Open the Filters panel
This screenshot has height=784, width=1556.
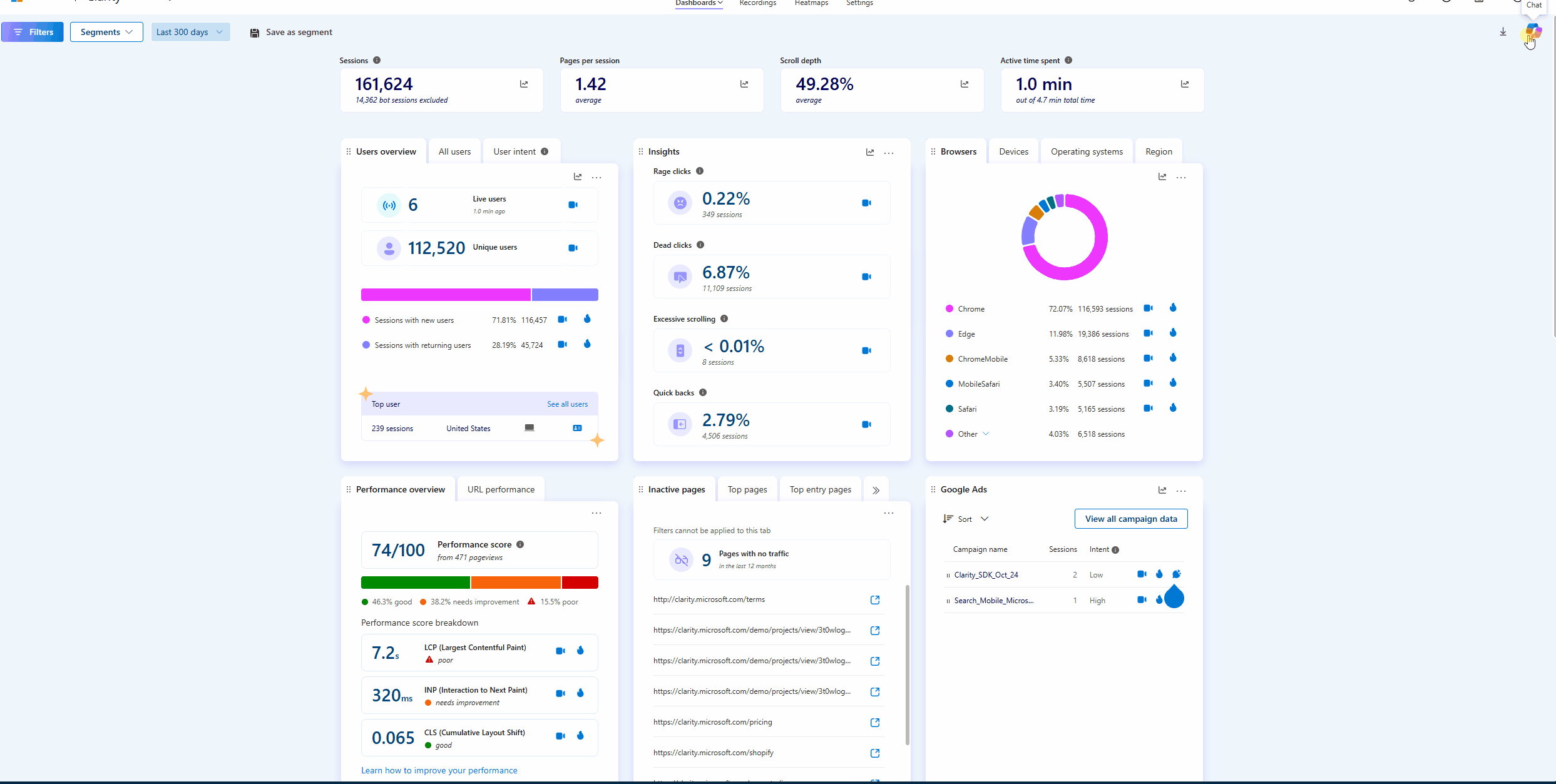(33, 32)
